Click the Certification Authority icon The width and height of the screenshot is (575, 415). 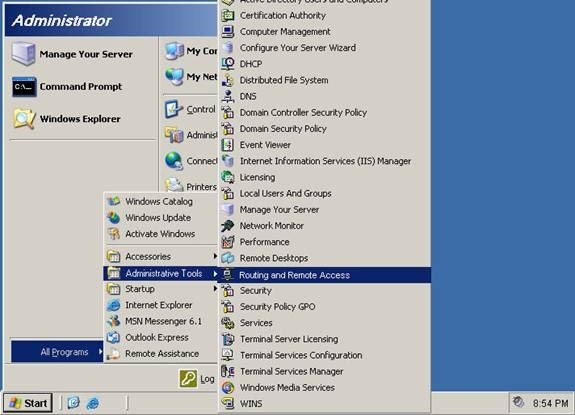pos(228,15)
